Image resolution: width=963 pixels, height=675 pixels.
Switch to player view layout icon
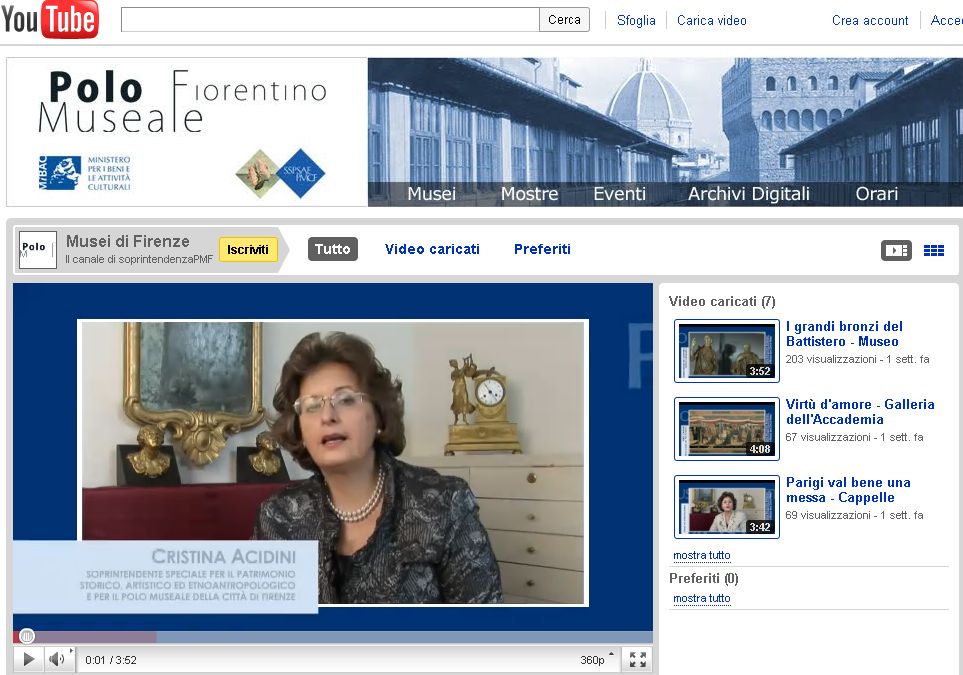click(x=896, y=250)
